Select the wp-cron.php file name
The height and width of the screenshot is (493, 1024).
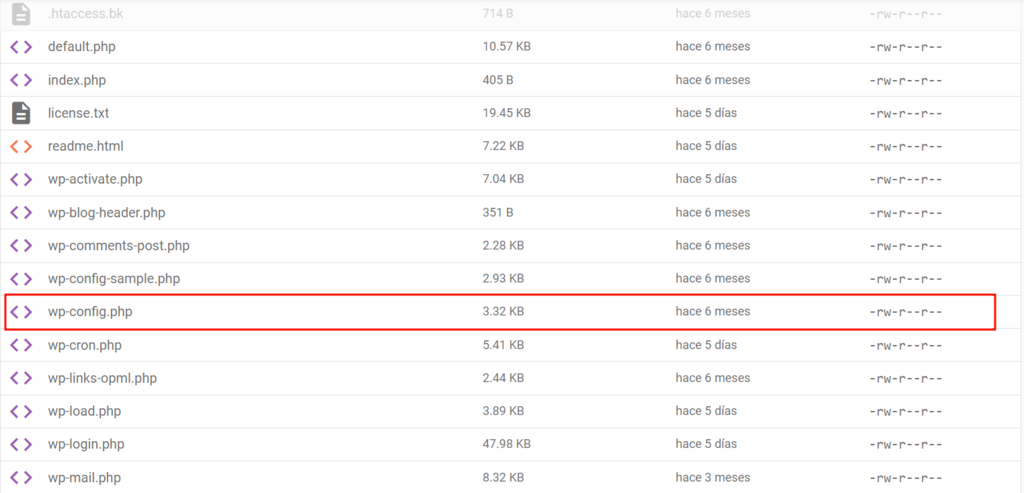coord(85,345)
